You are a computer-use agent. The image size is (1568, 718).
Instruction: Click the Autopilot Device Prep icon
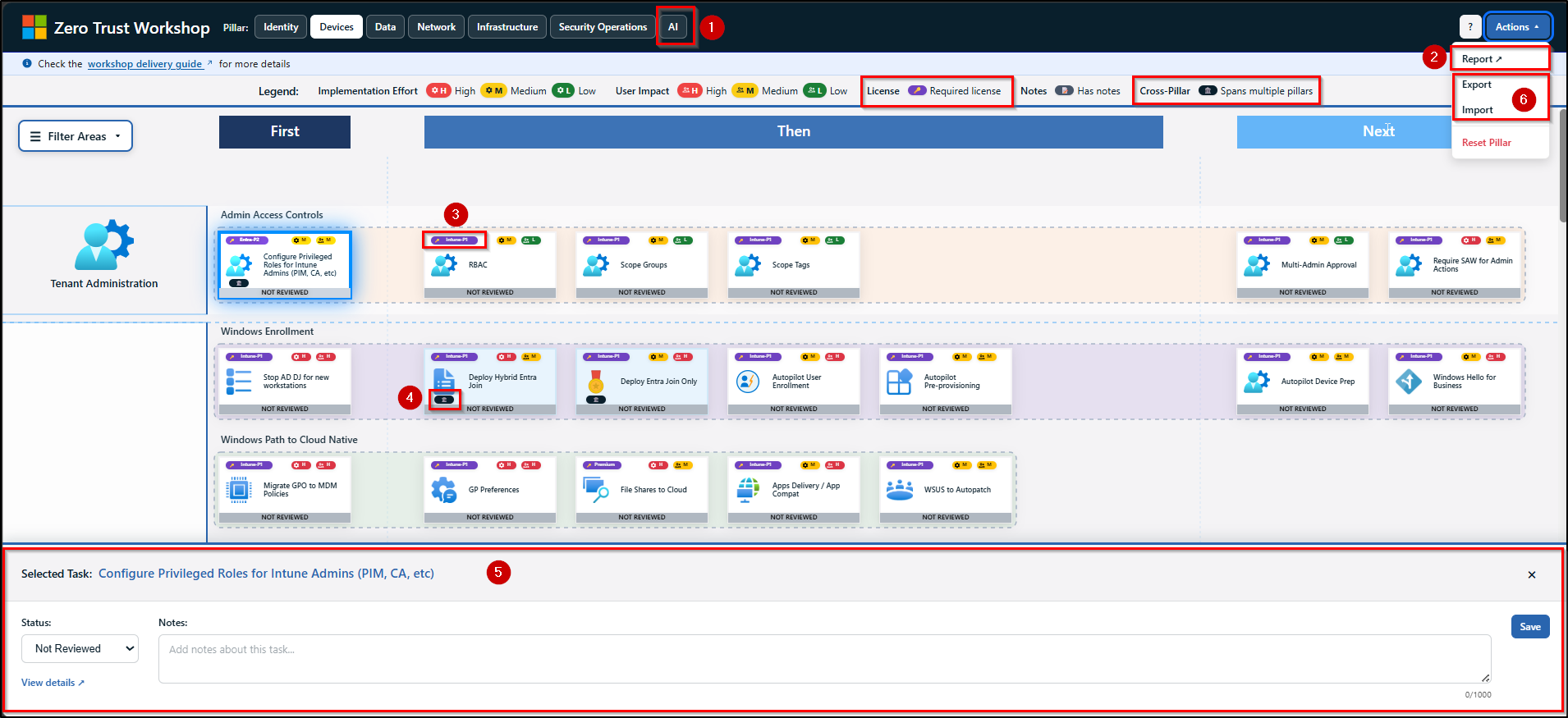point(1257,382)
